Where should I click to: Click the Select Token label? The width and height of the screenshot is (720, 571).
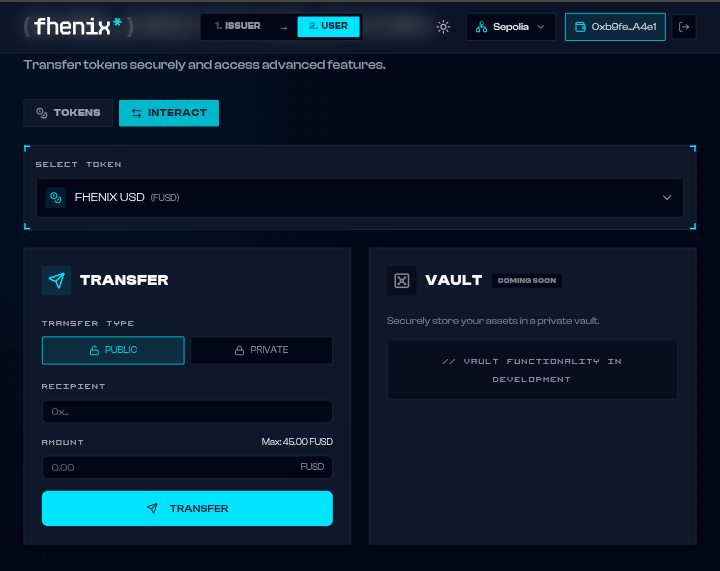[x=79, y=164]
